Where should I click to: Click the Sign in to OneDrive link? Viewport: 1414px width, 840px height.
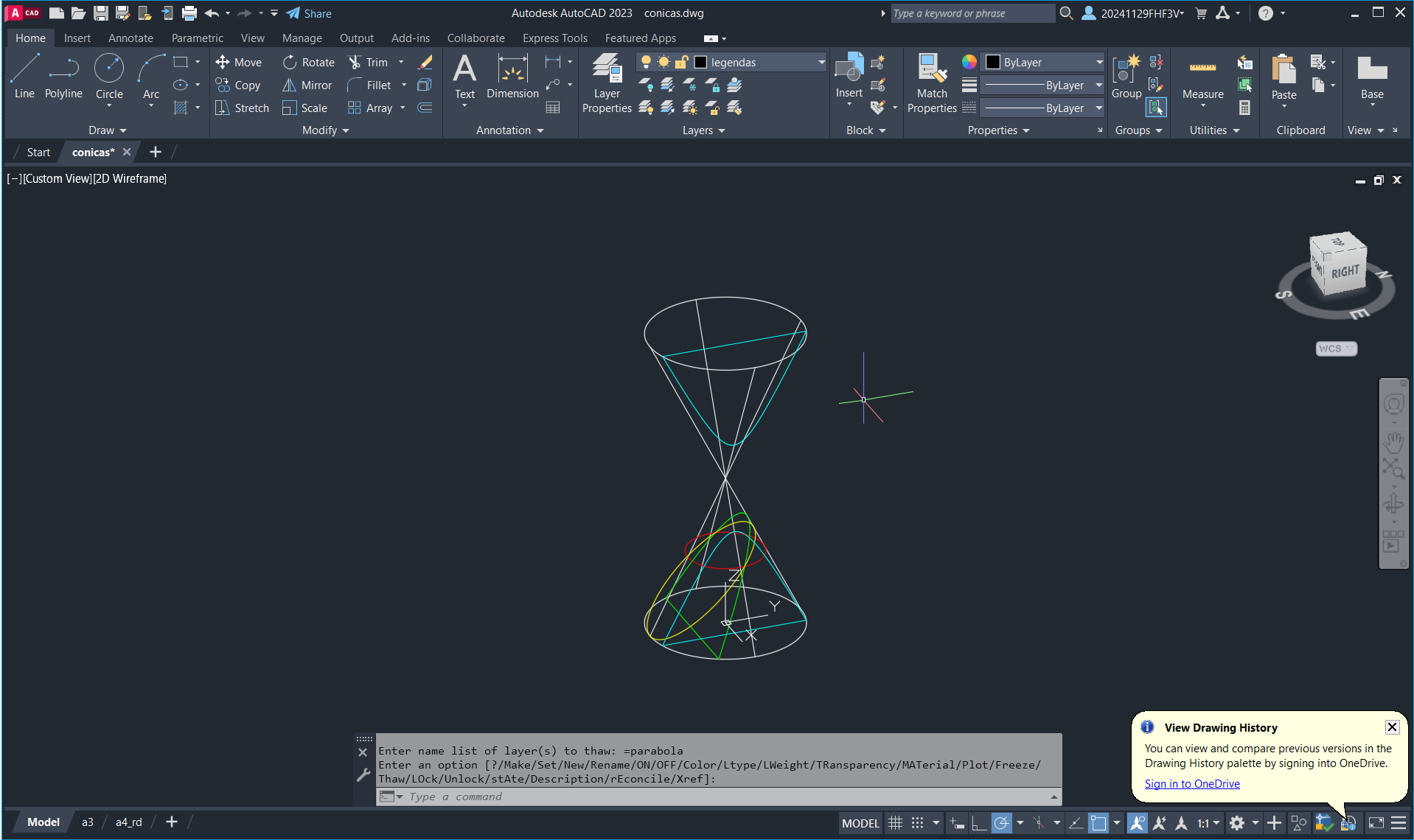click(1191, 784)
